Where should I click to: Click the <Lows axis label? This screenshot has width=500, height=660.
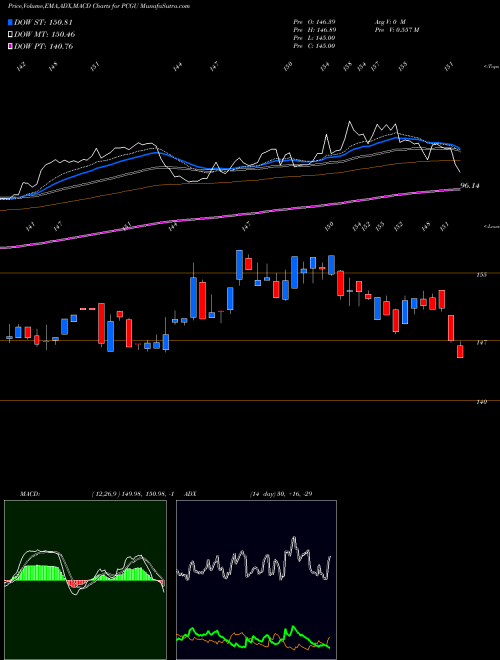coord(491,226)
